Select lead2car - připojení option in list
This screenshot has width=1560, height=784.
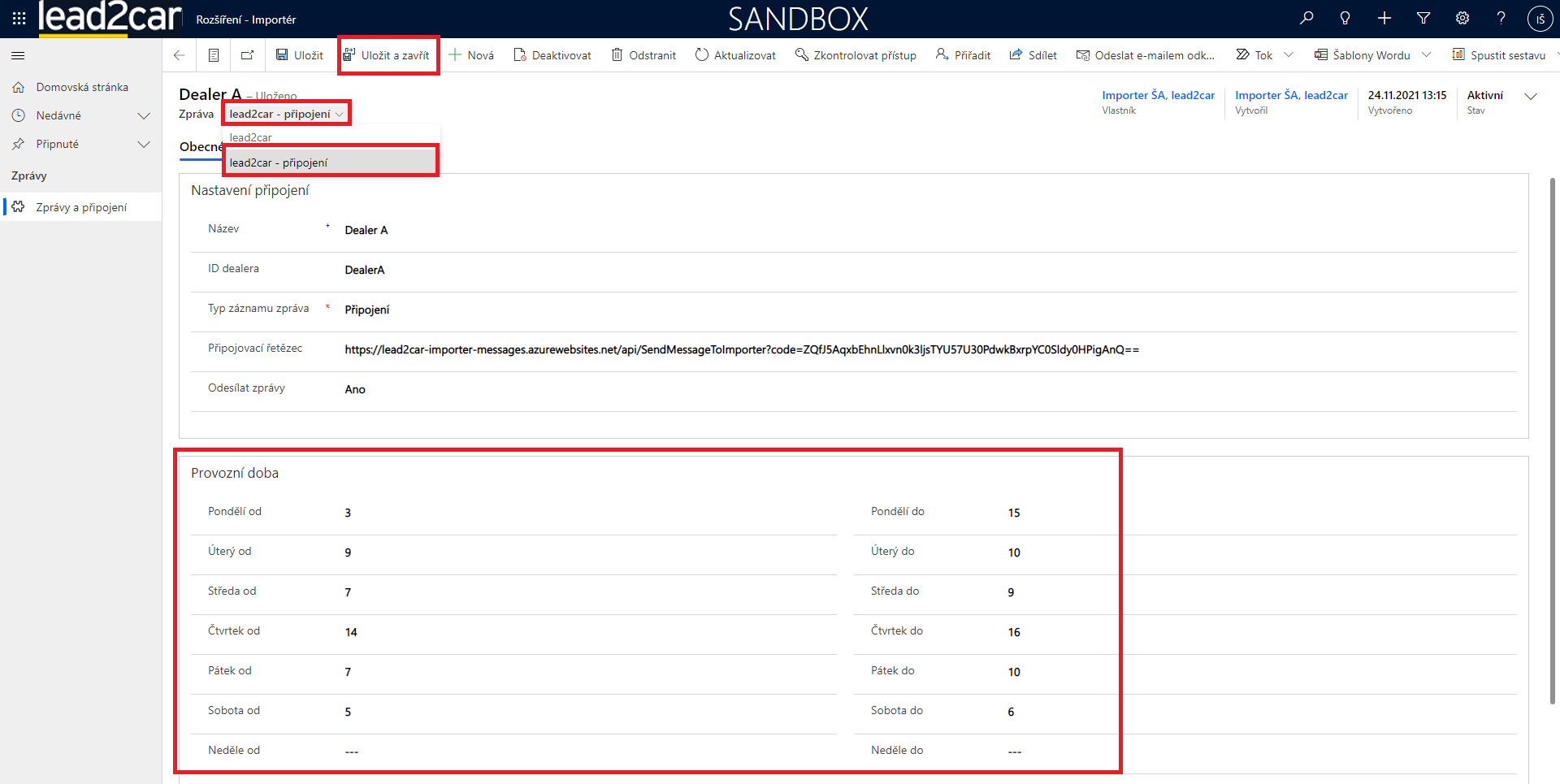point(279,162)
